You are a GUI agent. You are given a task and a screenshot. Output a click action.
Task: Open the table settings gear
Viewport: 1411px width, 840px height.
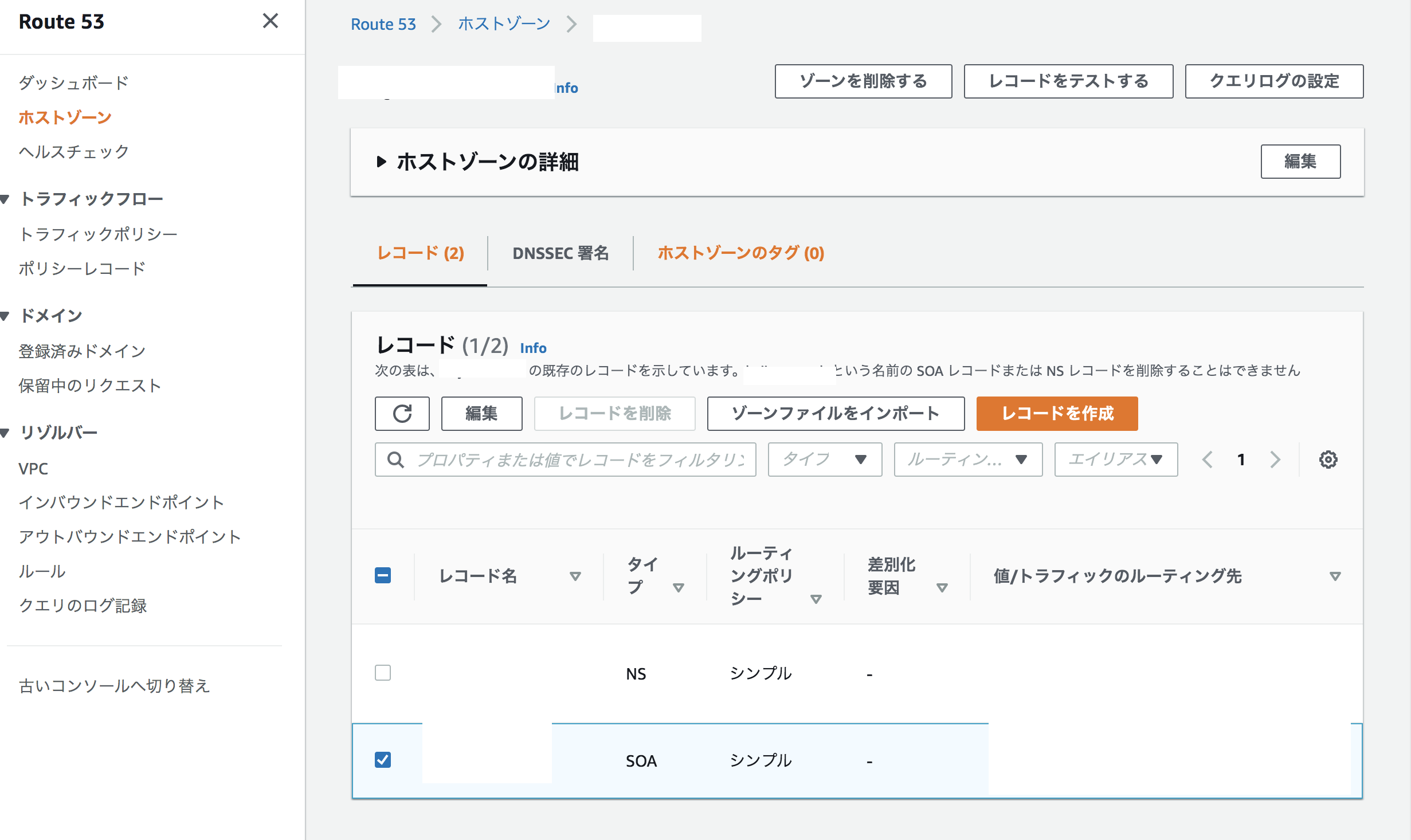click(1329, 459)
